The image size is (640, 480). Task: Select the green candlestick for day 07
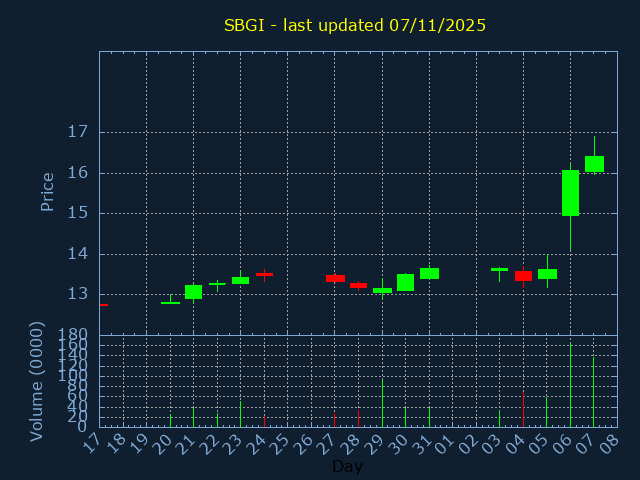[594, 164]
